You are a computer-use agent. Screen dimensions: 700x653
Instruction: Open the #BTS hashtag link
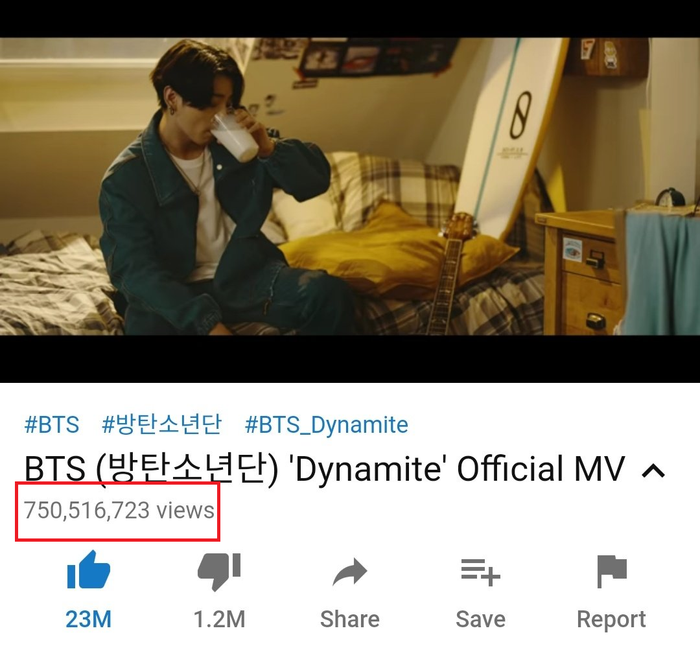pyautogui.click(x=52, y=424)
